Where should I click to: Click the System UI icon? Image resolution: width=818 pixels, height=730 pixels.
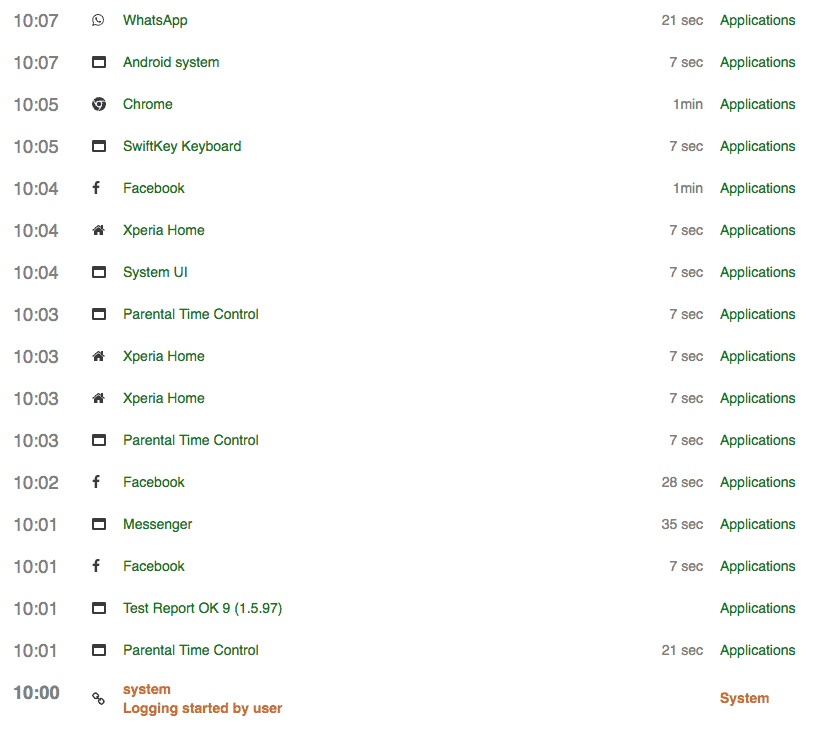pyautogui.click(x=97, y=272)
